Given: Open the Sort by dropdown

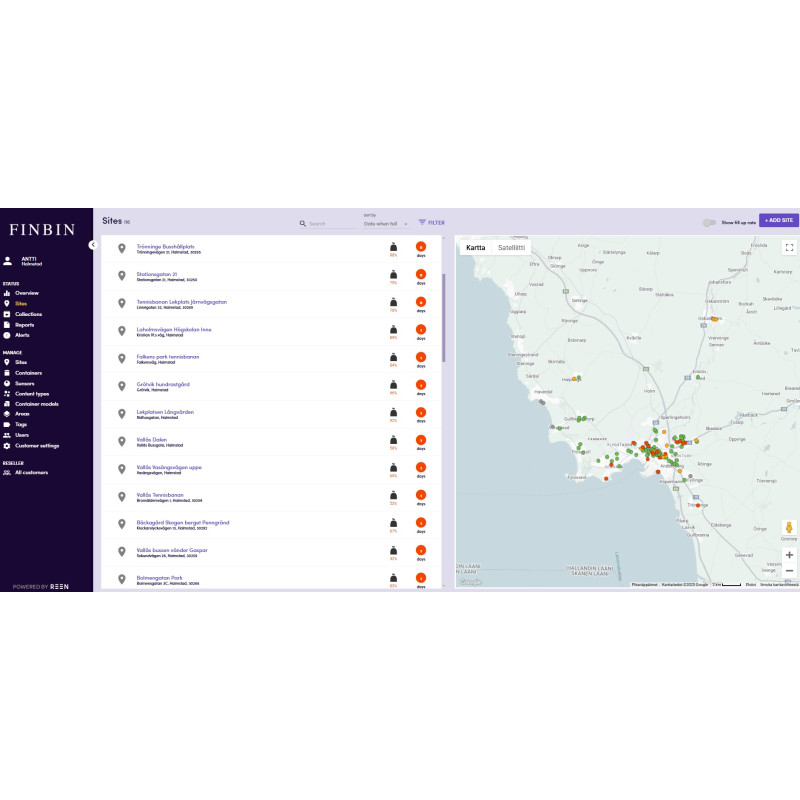Looking at the screenshot, I should pos(386,224).
